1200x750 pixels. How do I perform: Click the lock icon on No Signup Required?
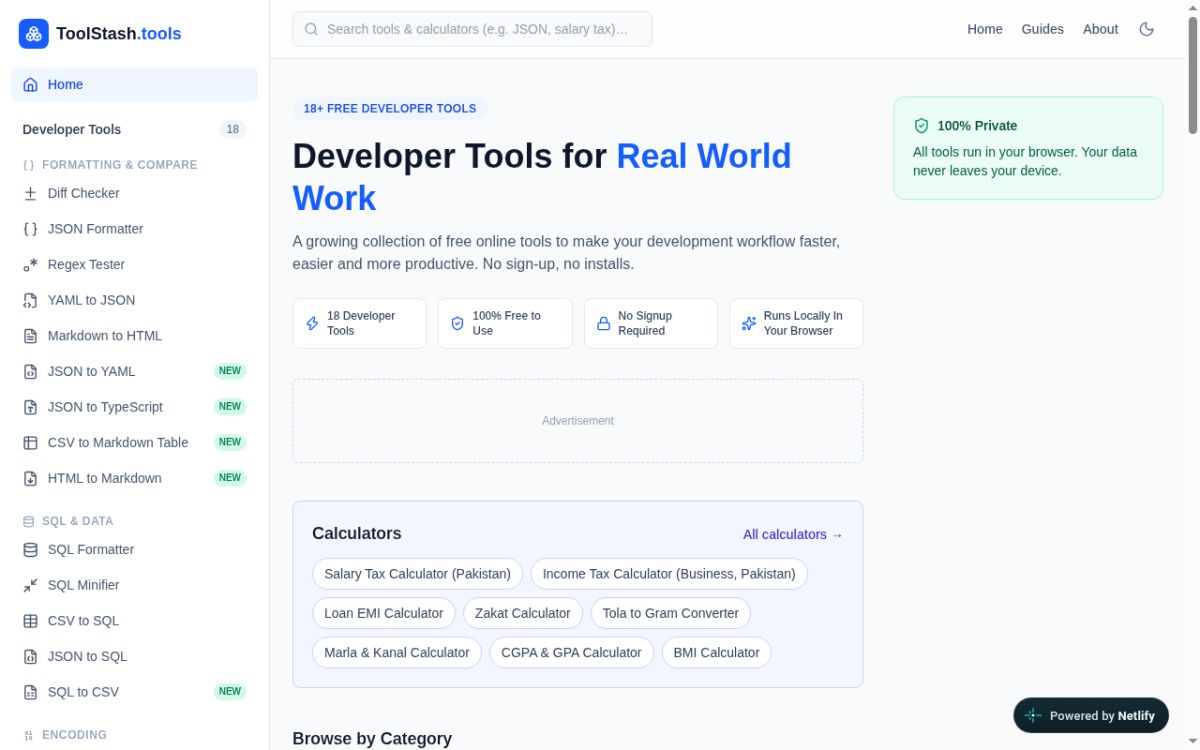pos(603,324)
